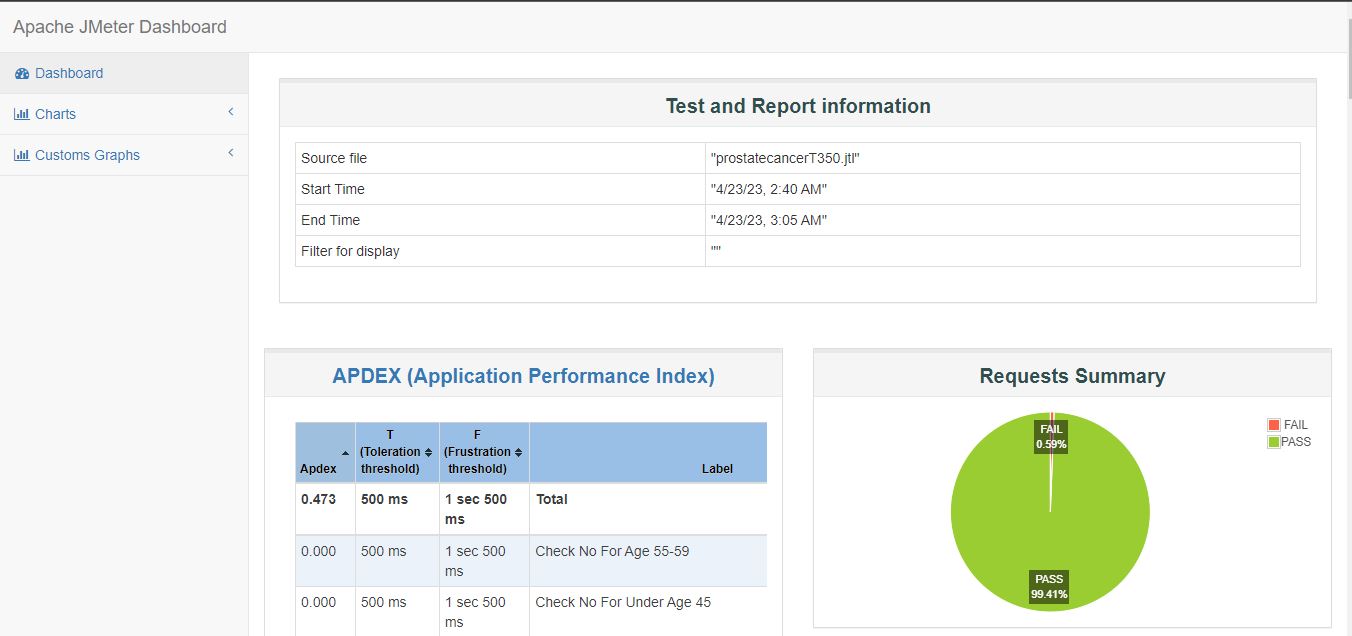This screenshot has height=636, width=1352.
Task: Click the Charts bar-chart icon in sidebar
Action: 22,113
